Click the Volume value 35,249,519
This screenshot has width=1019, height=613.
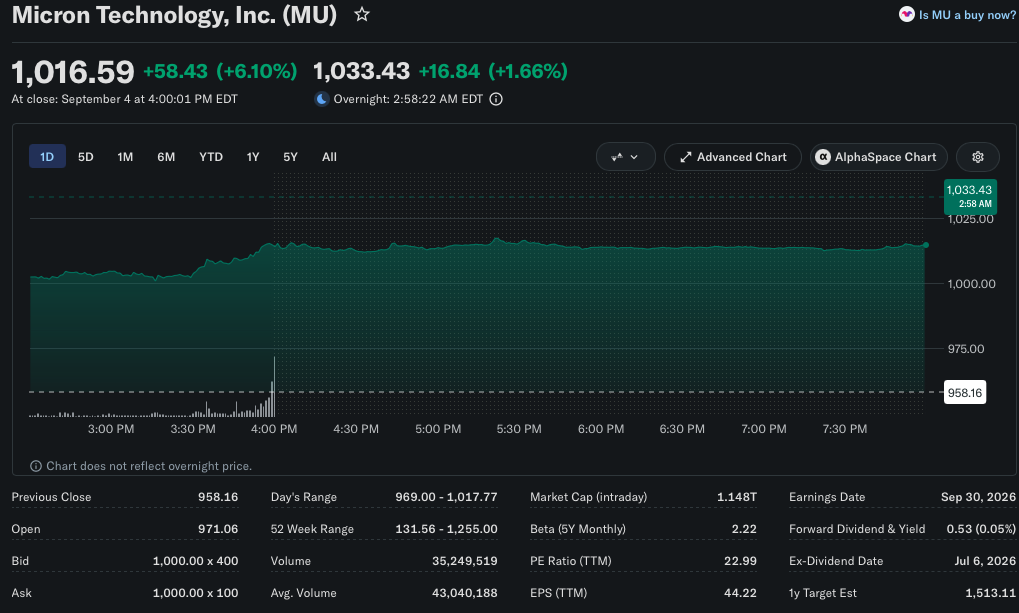pos(465,560)
